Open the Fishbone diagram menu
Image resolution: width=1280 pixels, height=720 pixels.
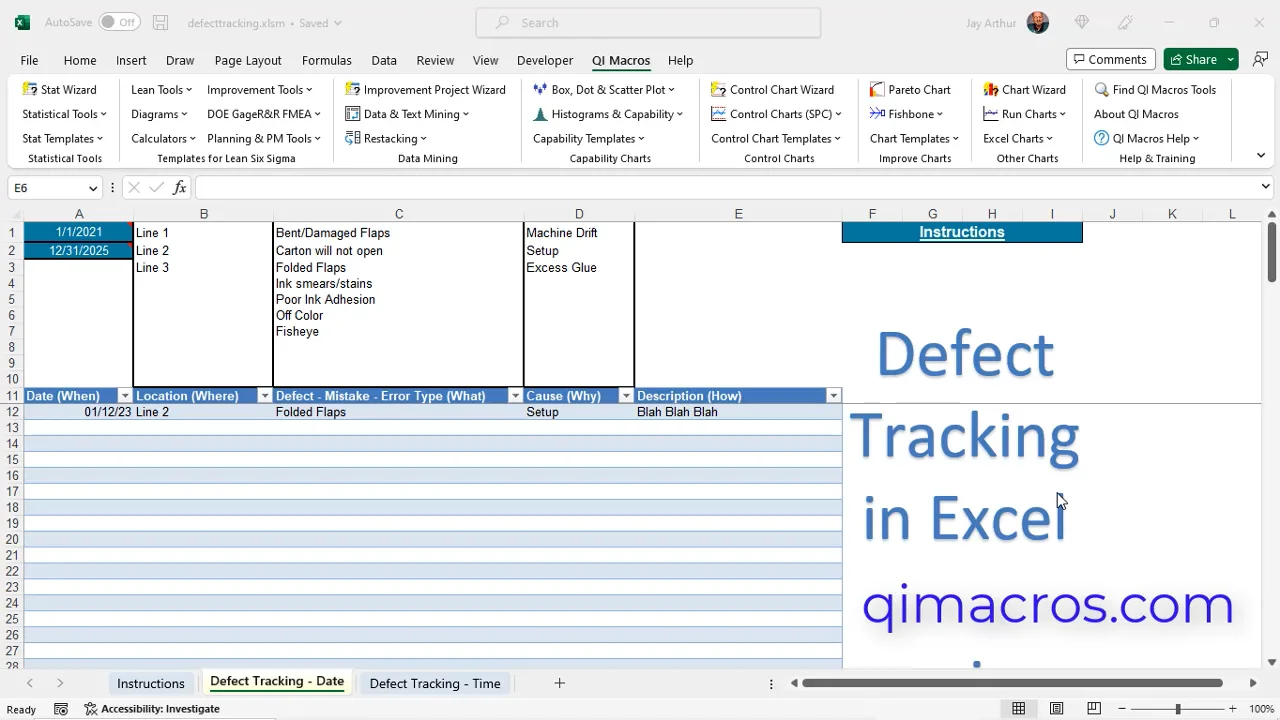[x=906, y=114]
